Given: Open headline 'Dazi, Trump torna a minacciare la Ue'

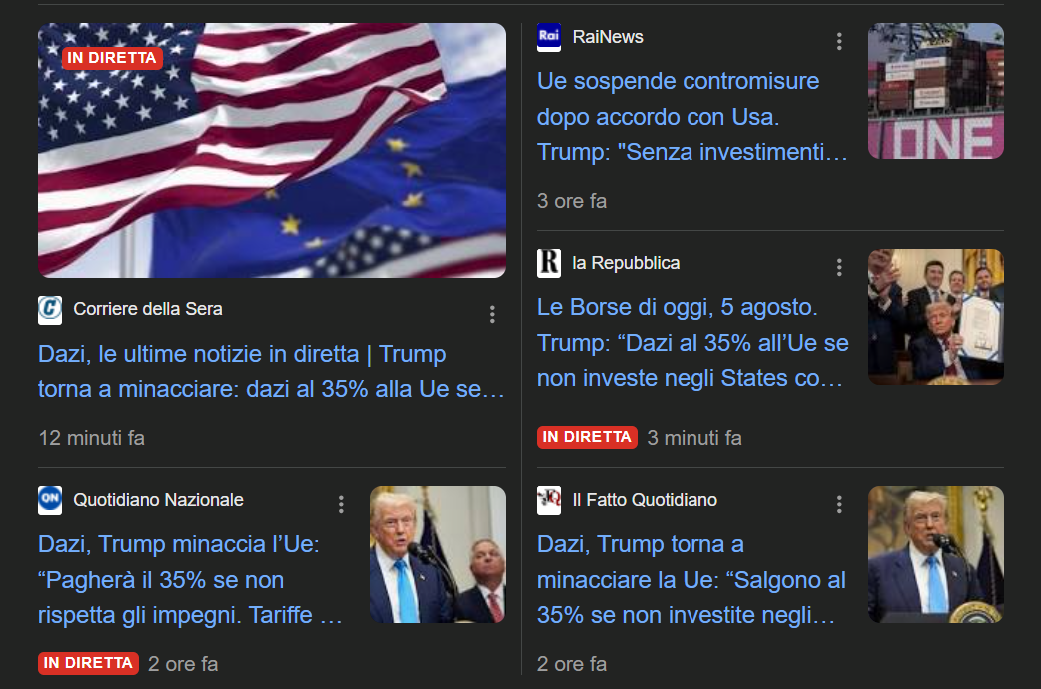Looking at the screenshot, I should coord(691,579).
